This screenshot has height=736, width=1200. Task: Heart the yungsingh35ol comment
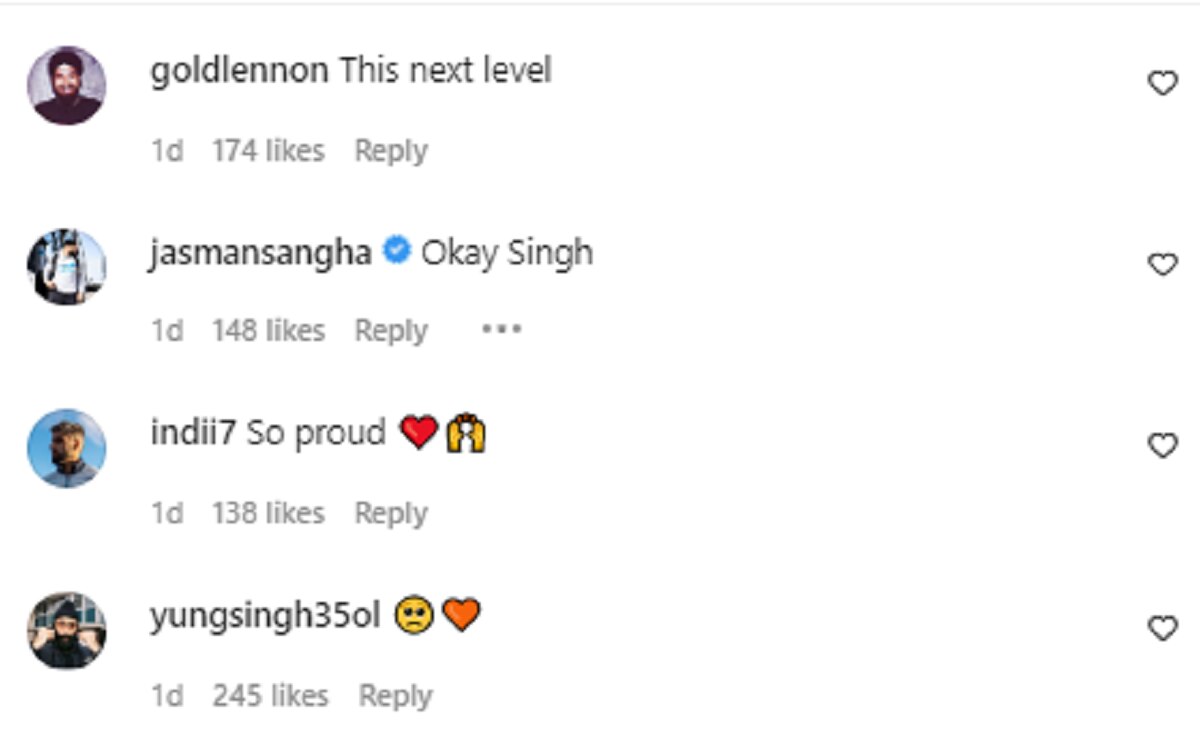point(1162,628)
